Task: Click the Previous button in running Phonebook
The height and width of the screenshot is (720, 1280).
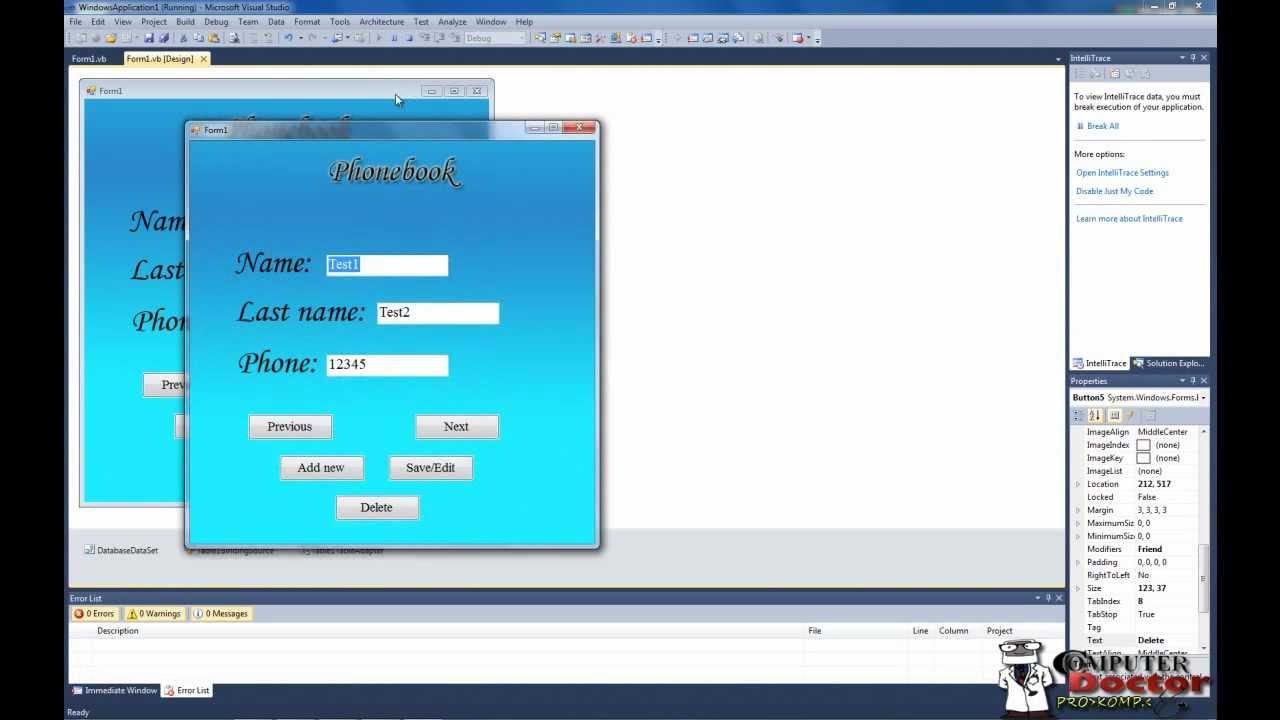Action: point(290,427)
